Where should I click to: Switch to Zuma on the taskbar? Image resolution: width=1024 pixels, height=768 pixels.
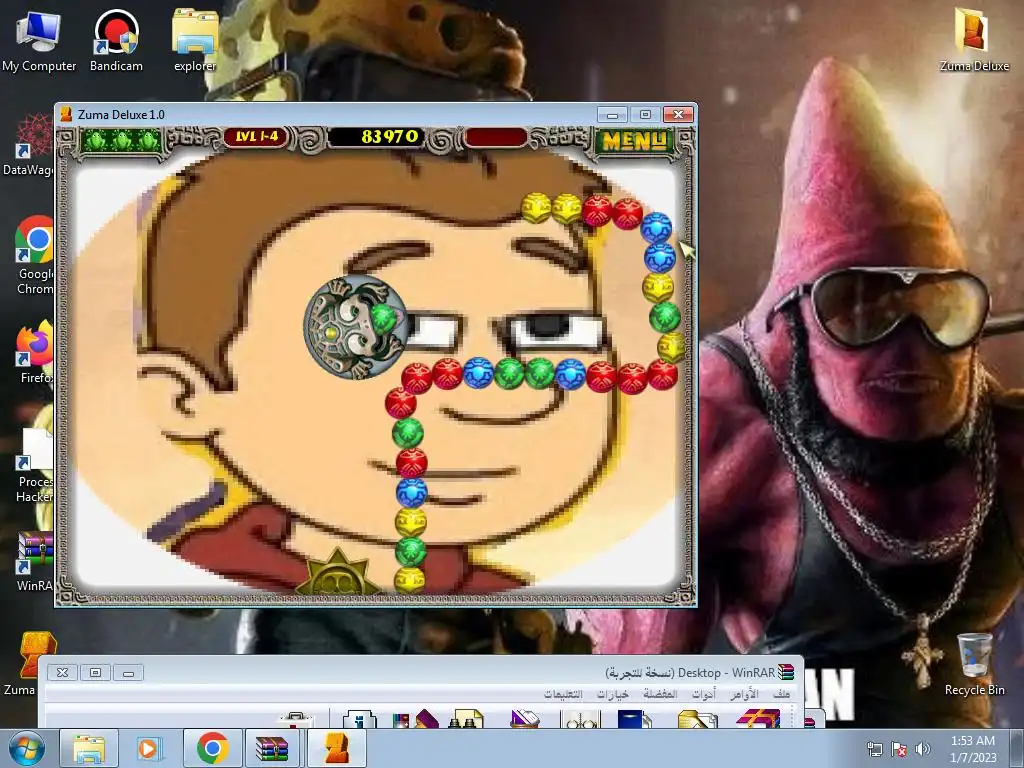tap(336, 748)
